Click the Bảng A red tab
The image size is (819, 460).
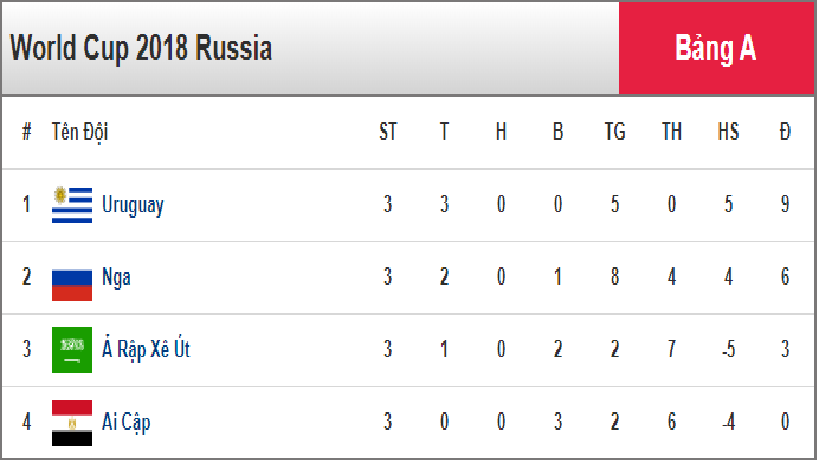716,48
